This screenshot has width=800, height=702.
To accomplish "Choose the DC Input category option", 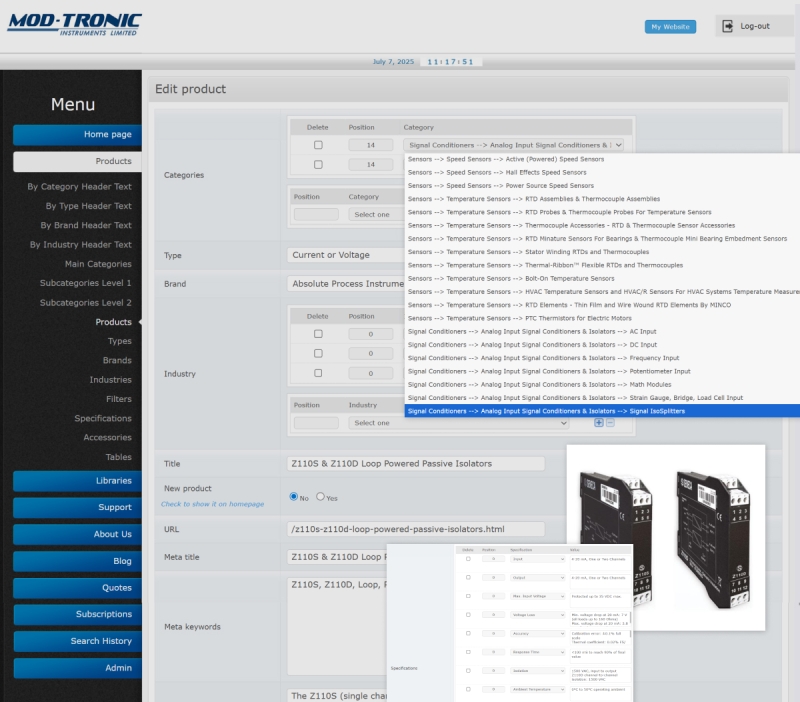I will coord(602,344).
